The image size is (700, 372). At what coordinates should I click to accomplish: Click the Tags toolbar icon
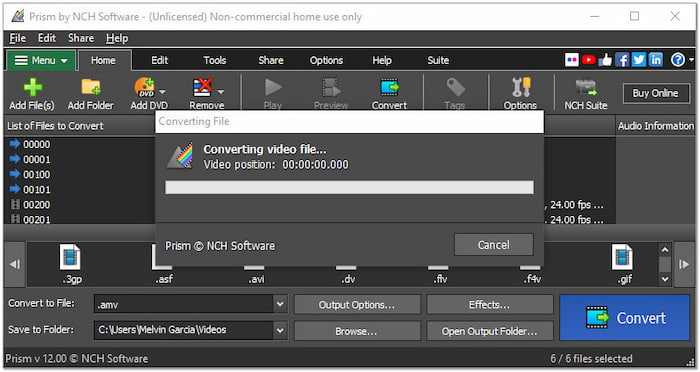click(x=455, y=87)
